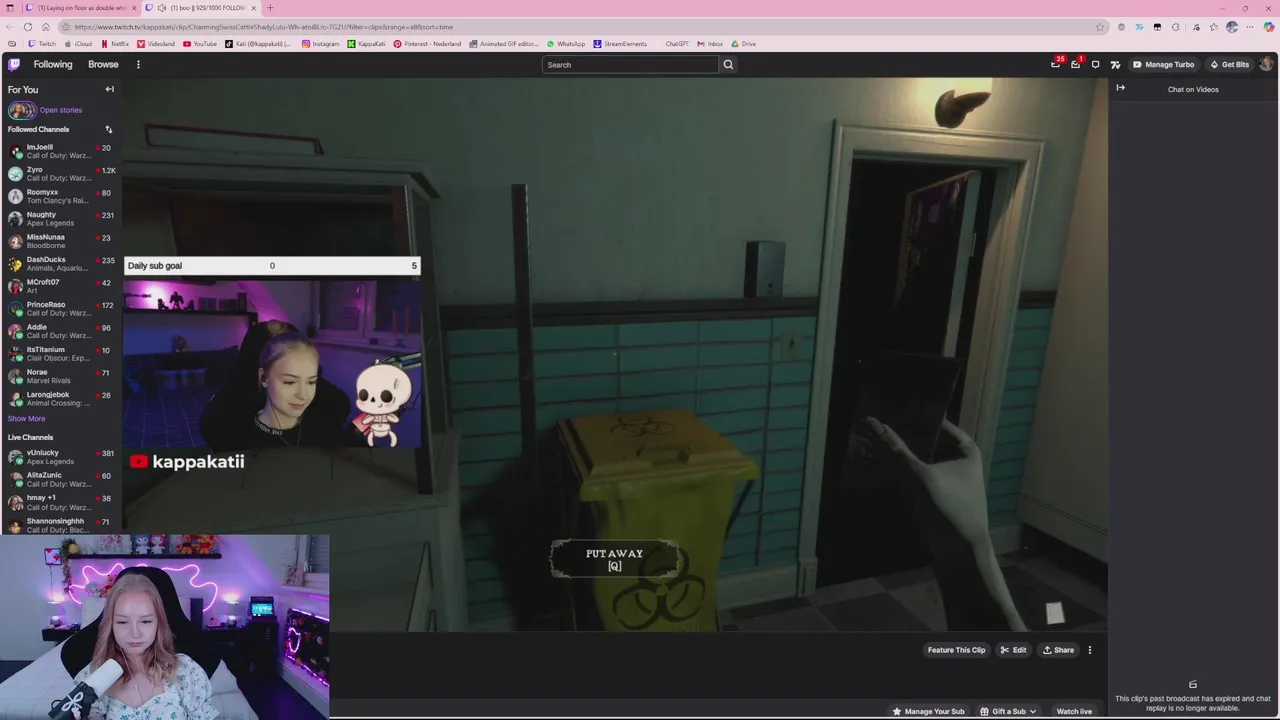
Task: Click Manage Turbo button
Action: point(1164,64)
